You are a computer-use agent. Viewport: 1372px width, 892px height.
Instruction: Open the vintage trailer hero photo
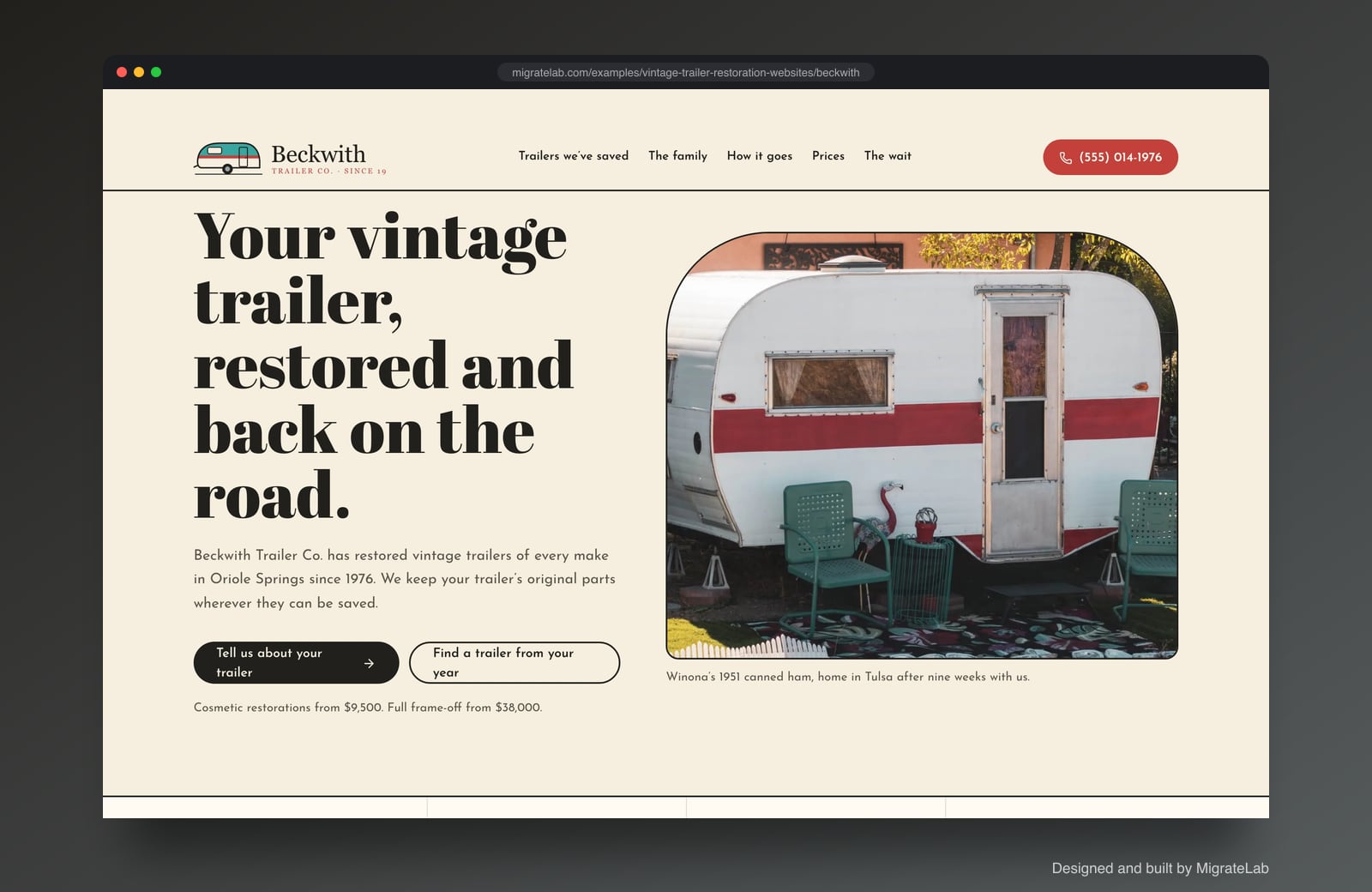[x=922, y=445]
